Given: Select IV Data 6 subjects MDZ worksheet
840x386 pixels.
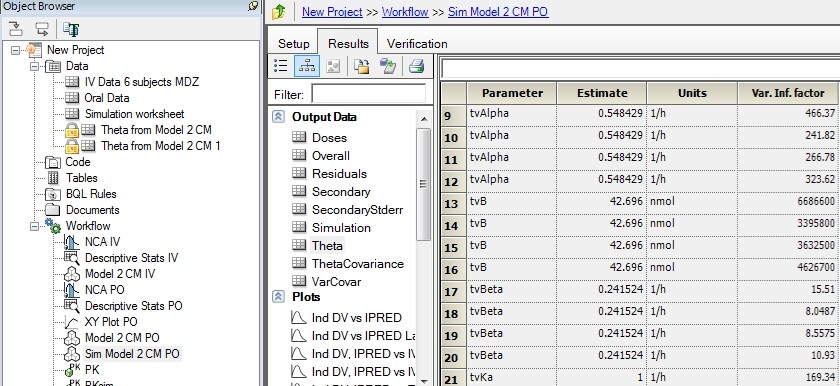Looking at the screenshot, I should pyautogui.click(x=141, y=82).
